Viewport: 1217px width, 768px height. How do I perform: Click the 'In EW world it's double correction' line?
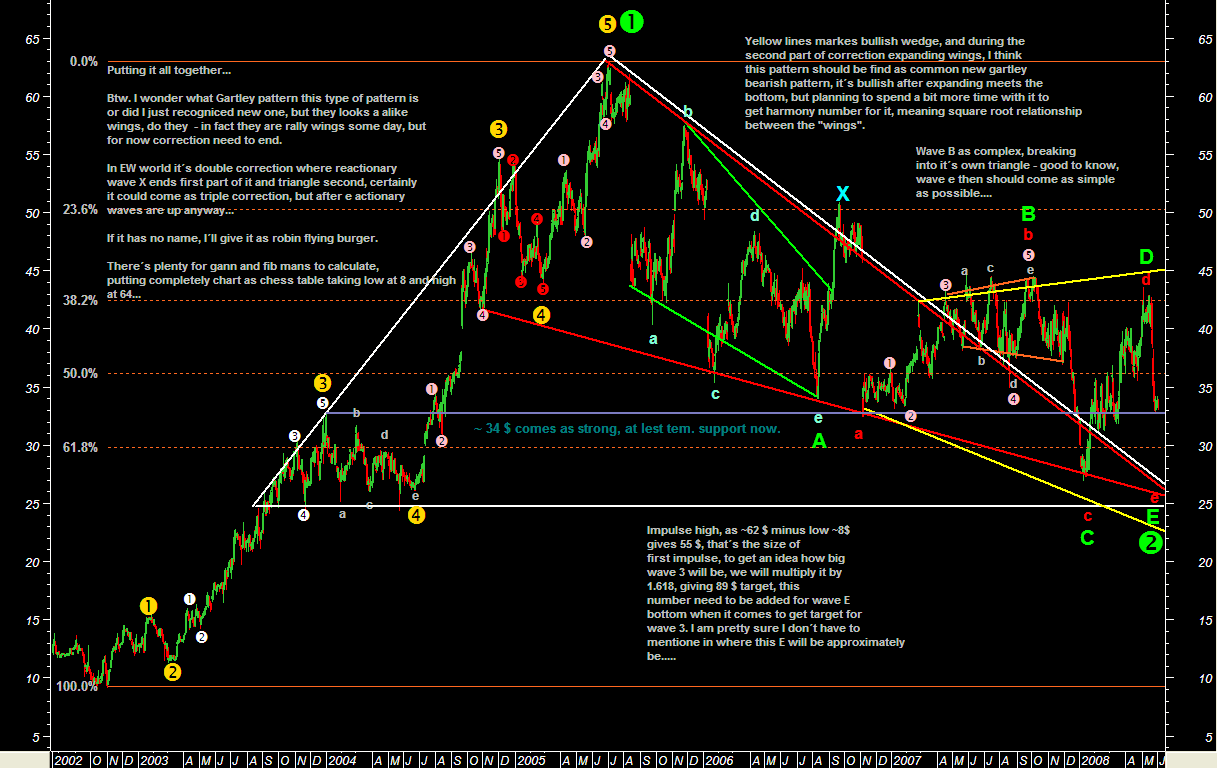(x=251, y=169)
